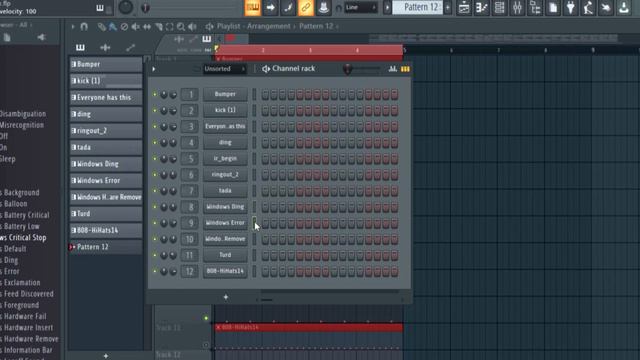This screenshot has width=640, height=360.
Task: Open the Mixer window icon
Action: point(517,7)
